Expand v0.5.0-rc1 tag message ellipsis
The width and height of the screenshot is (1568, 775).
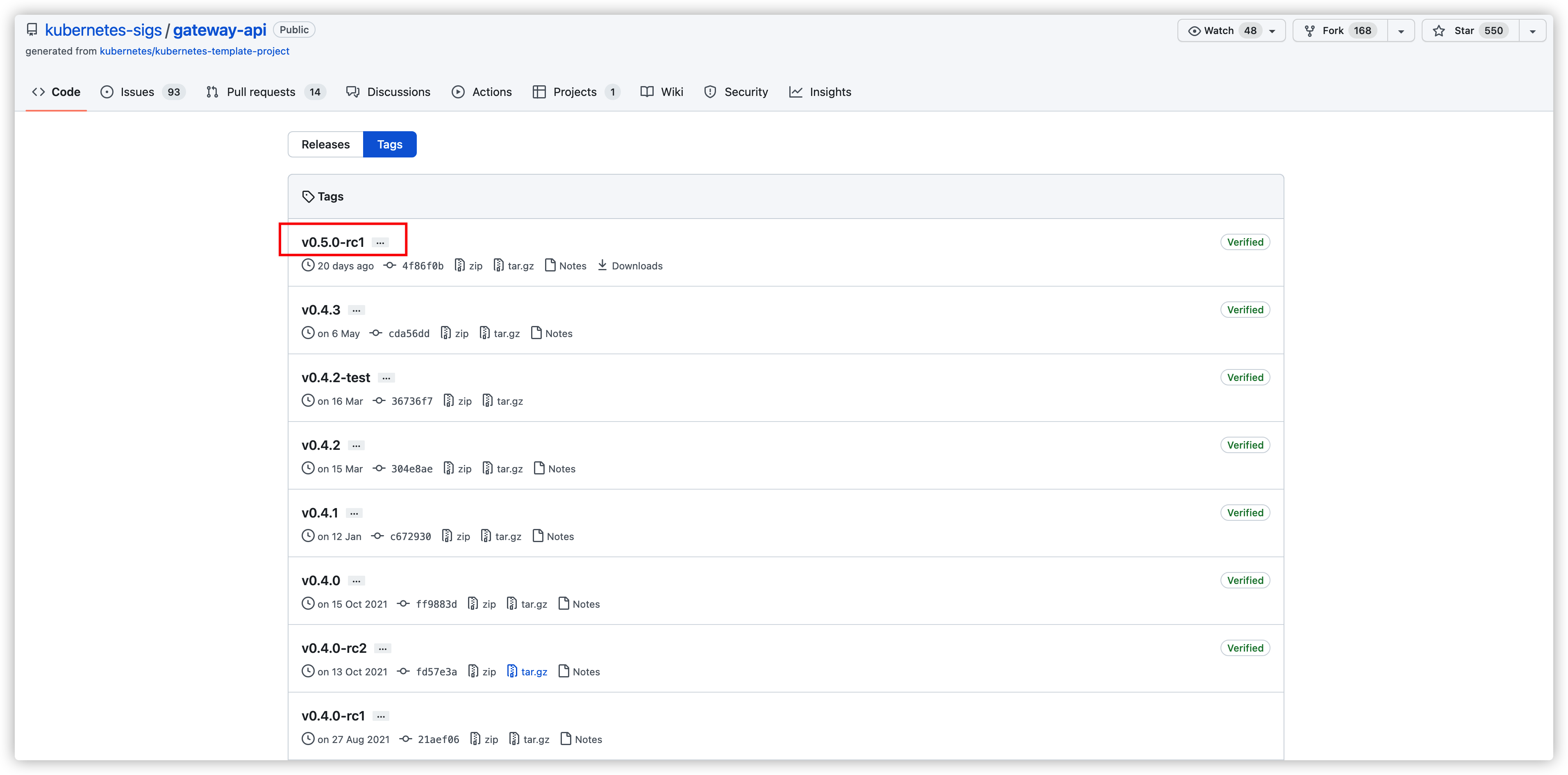pos(380,242)
